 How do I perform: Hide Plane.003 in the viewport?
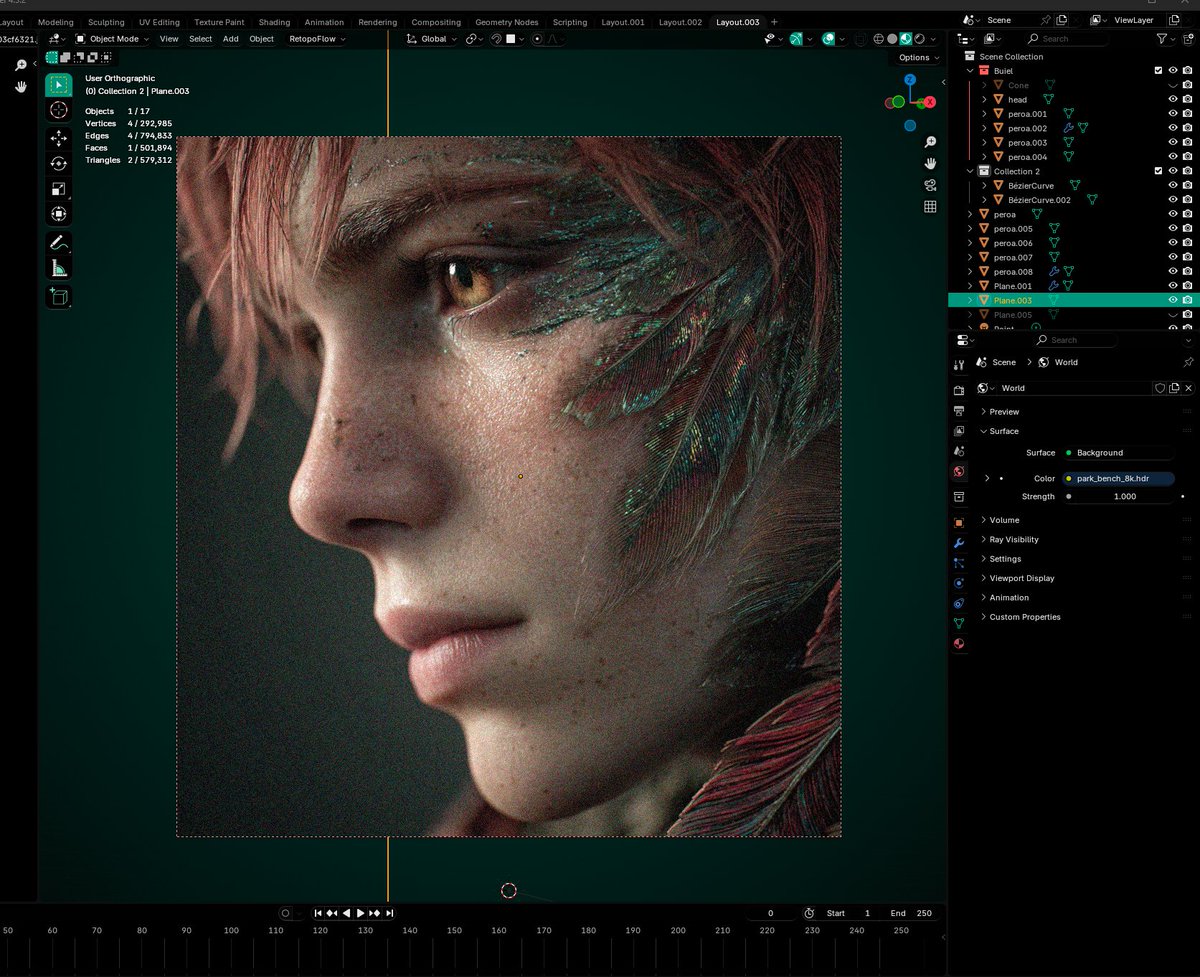[1173, 300]
